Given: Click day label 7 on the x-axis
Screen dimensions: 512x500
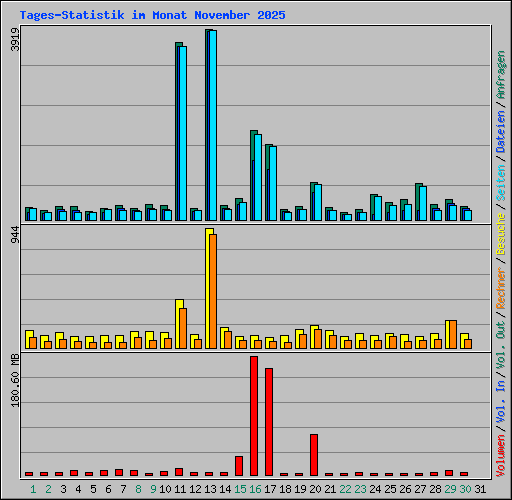Looking at the screenshot, I should pos(123,489).
